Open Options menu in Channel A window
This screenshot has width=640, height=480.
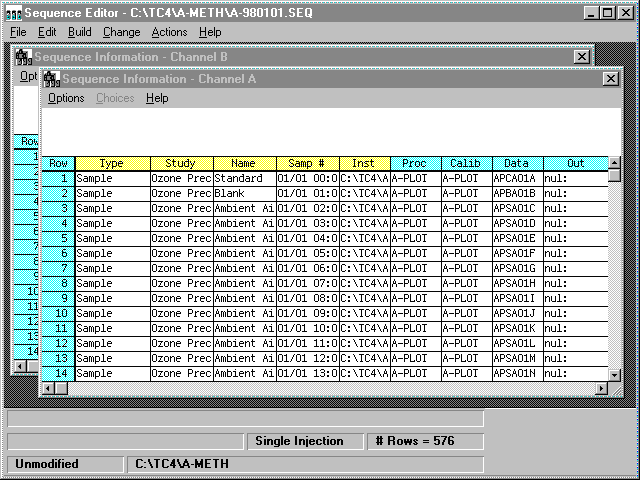[x=66, y=98]
